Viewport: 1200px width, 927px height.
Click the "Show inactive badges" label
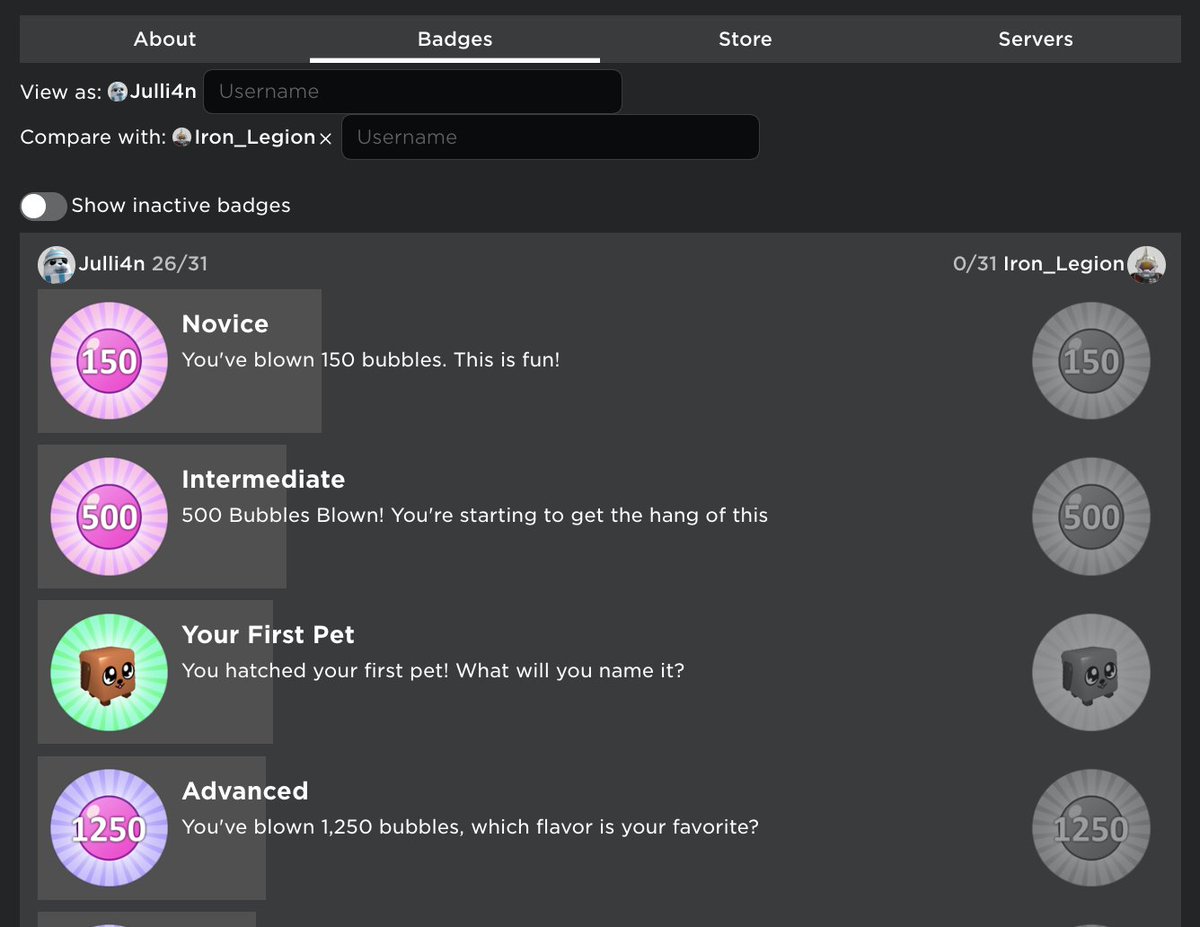click(181, 206)
